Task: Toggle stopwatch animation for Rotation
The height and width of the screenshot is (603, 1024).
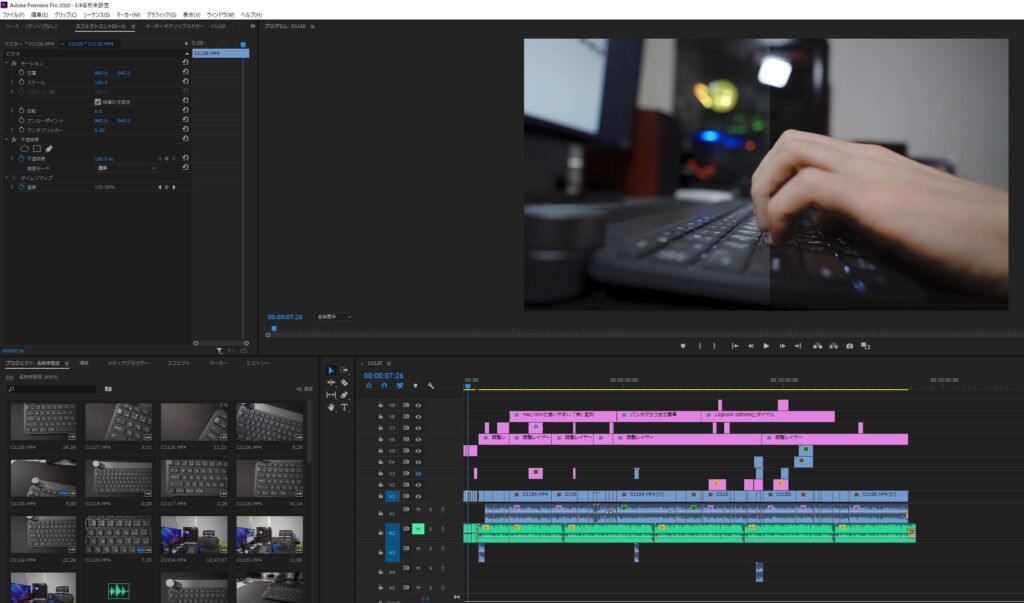Action: coord(22,110)
